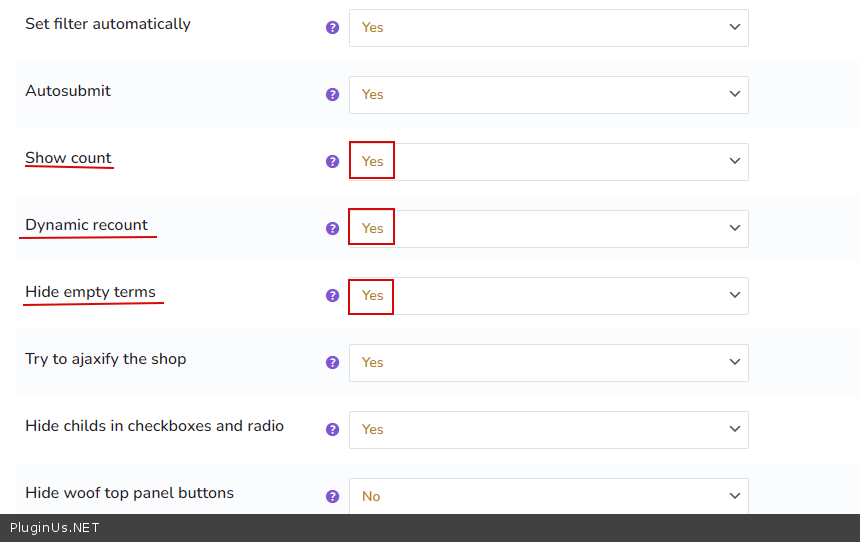Expand Hide woof top panel buttons dropdown
Image resolution: width=860 pixels, height=542 pixels.
548,497
